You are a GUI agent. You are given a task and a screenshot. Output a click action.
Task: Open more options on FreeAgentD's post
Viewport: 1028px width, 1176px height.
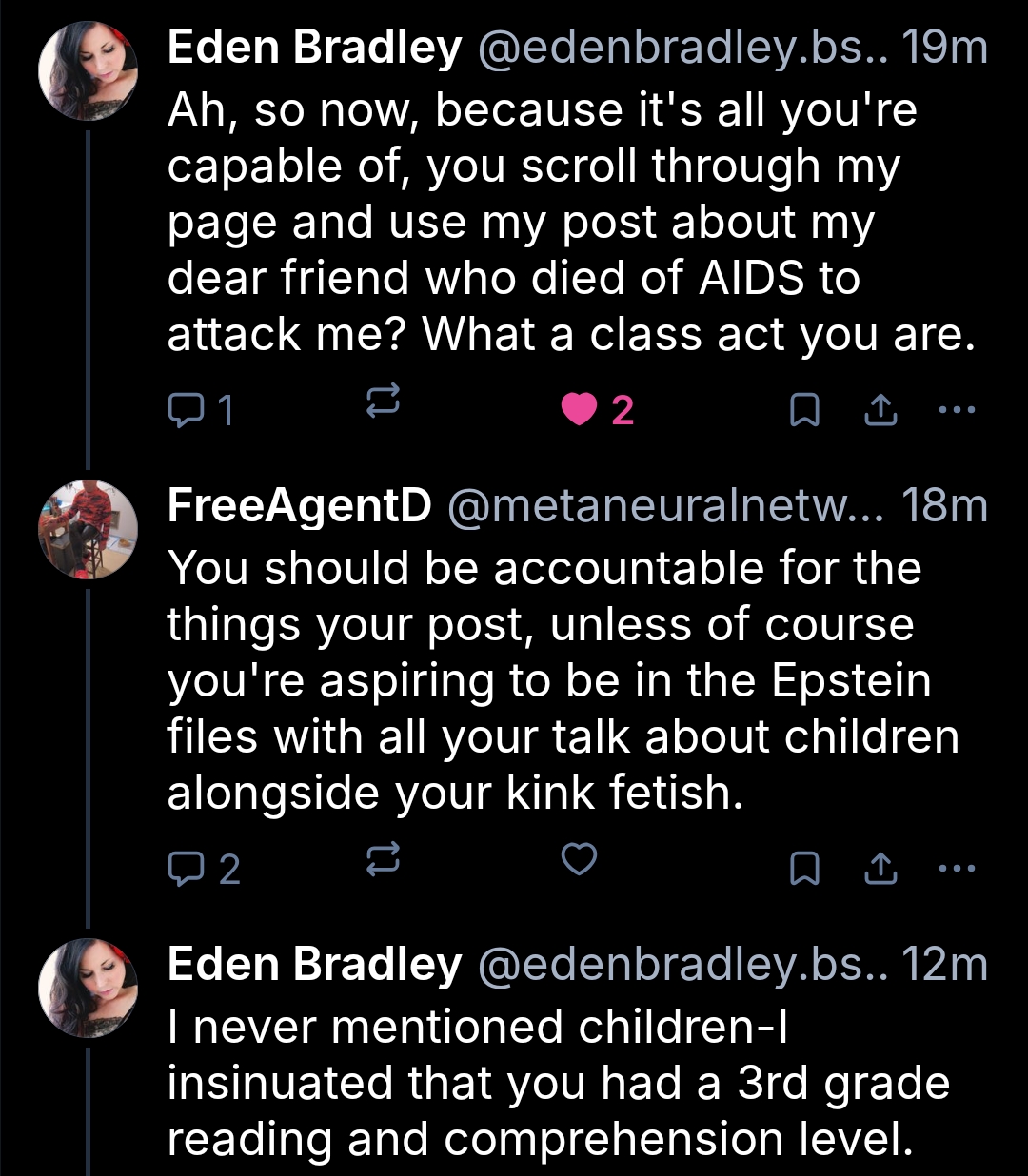957,868
